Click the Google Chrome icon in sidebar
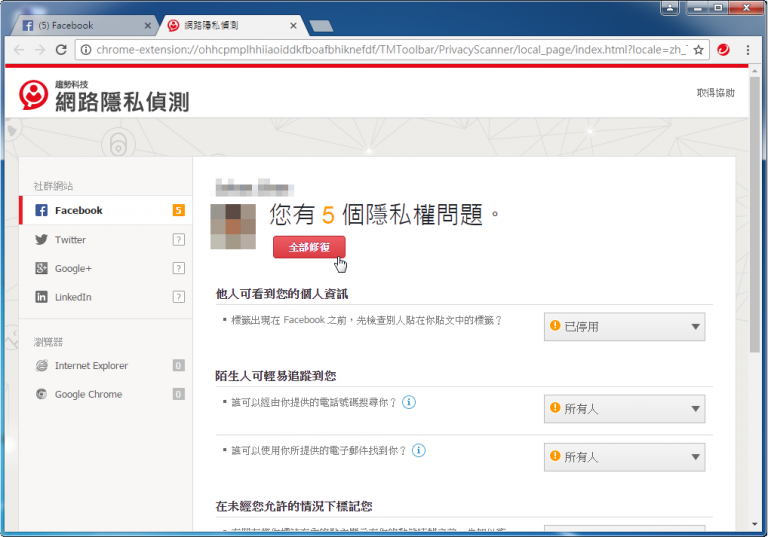The image size is (768, 537). pyautogui.click(x=42, y=394)
